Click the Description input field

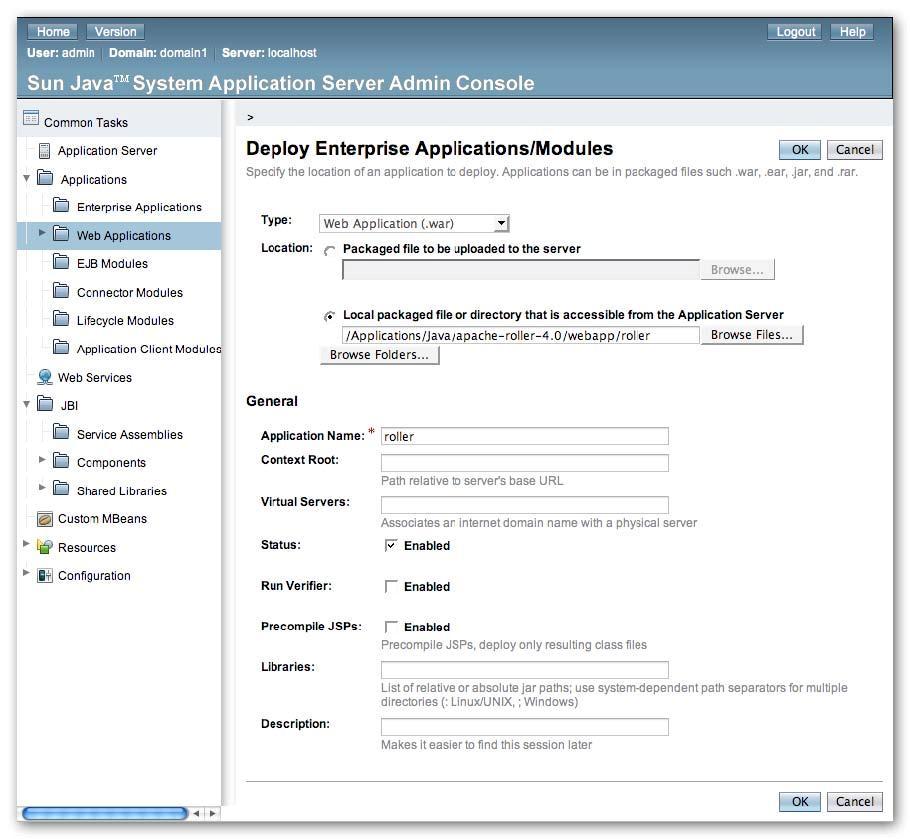(525, 727)
